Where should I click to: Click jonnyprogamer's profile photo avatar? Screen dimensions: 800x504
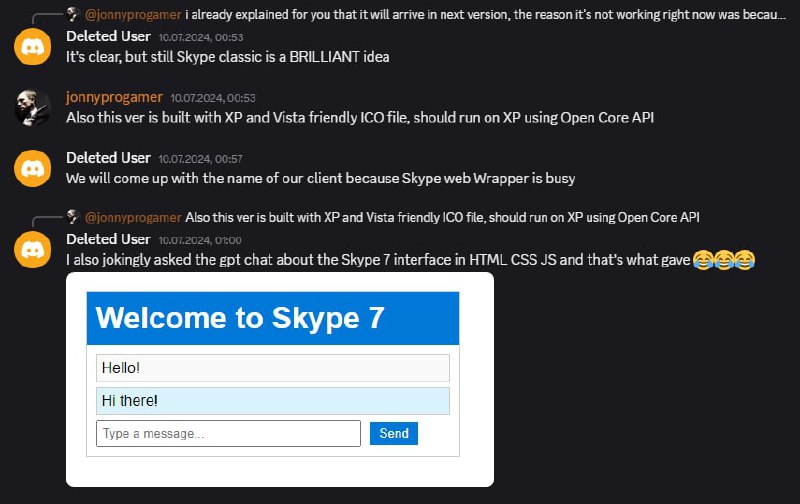32,107
